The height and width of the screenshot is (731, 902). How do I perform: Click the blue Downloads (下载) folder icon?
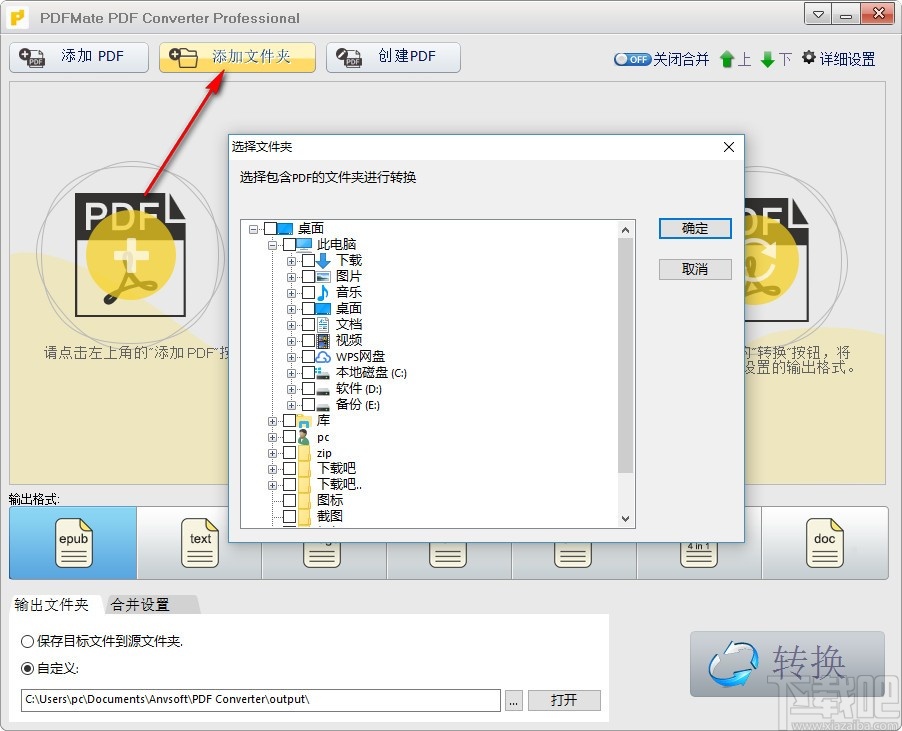tap(323, 261)
